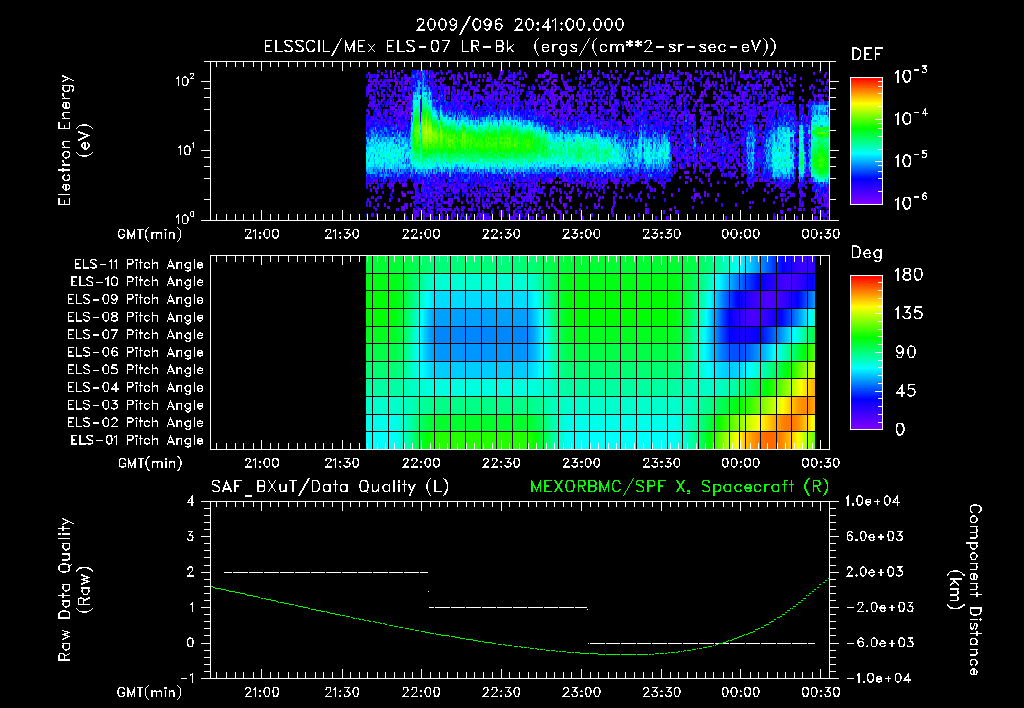Click the 4 tick on Raw Data Quality axis

[191, 501]
